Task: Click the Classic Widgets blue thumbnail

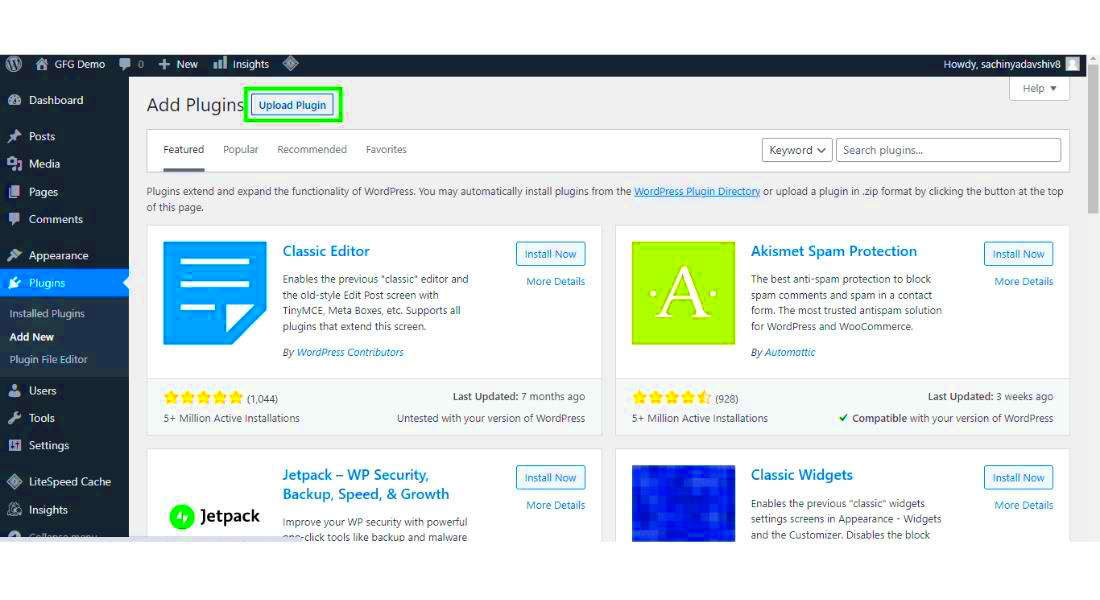Action: pos(683,503)
